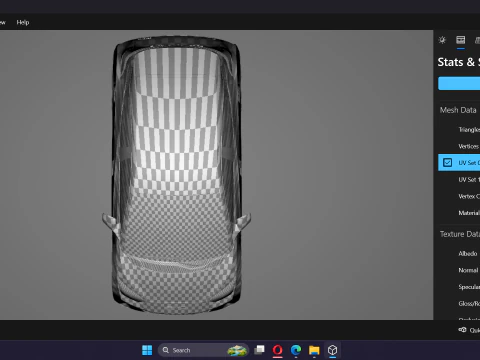Click the Quick Animations icon at bottom right
This screenshot has width=480, height=360.
pos(462,330)
